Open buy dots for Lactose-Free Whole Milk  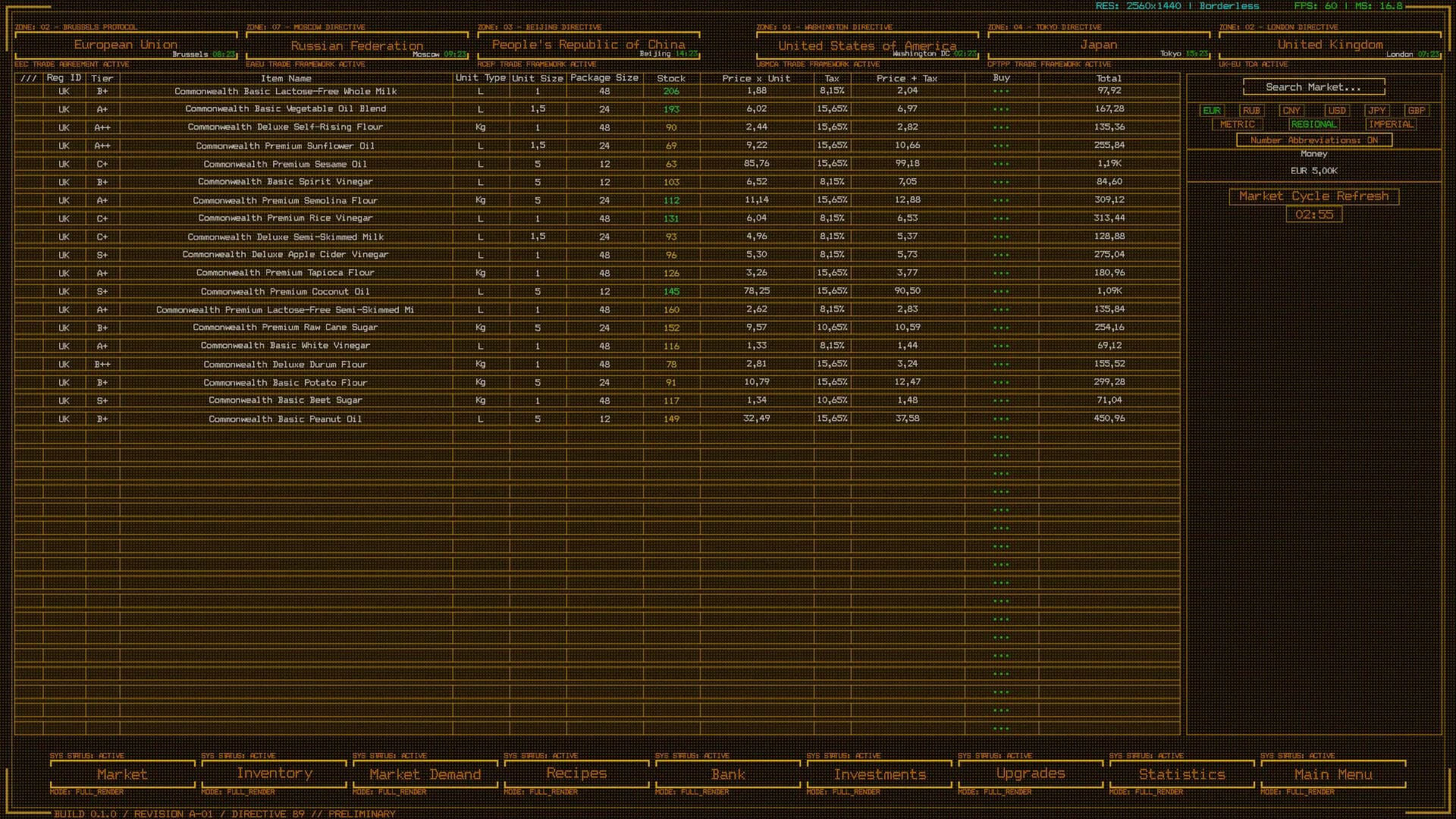(x=1001, y=91)
